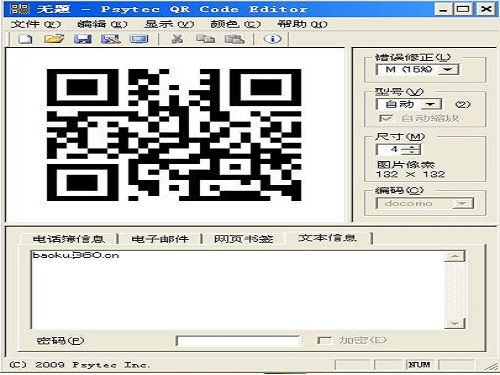Click the Save as image toolbar icon
Screen dimensions: 500x375
point(111,39)
